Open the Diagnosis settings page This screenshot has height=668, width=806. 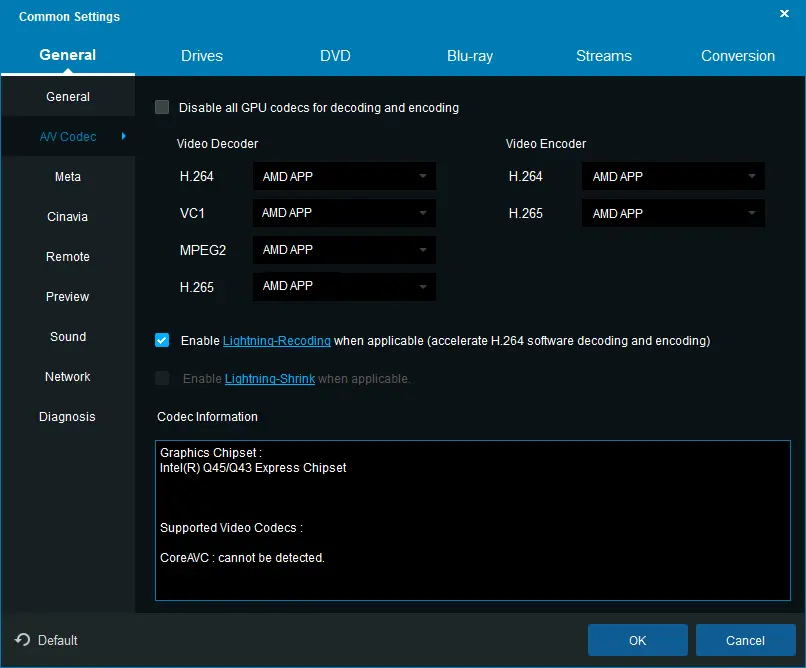click(68, 417)
